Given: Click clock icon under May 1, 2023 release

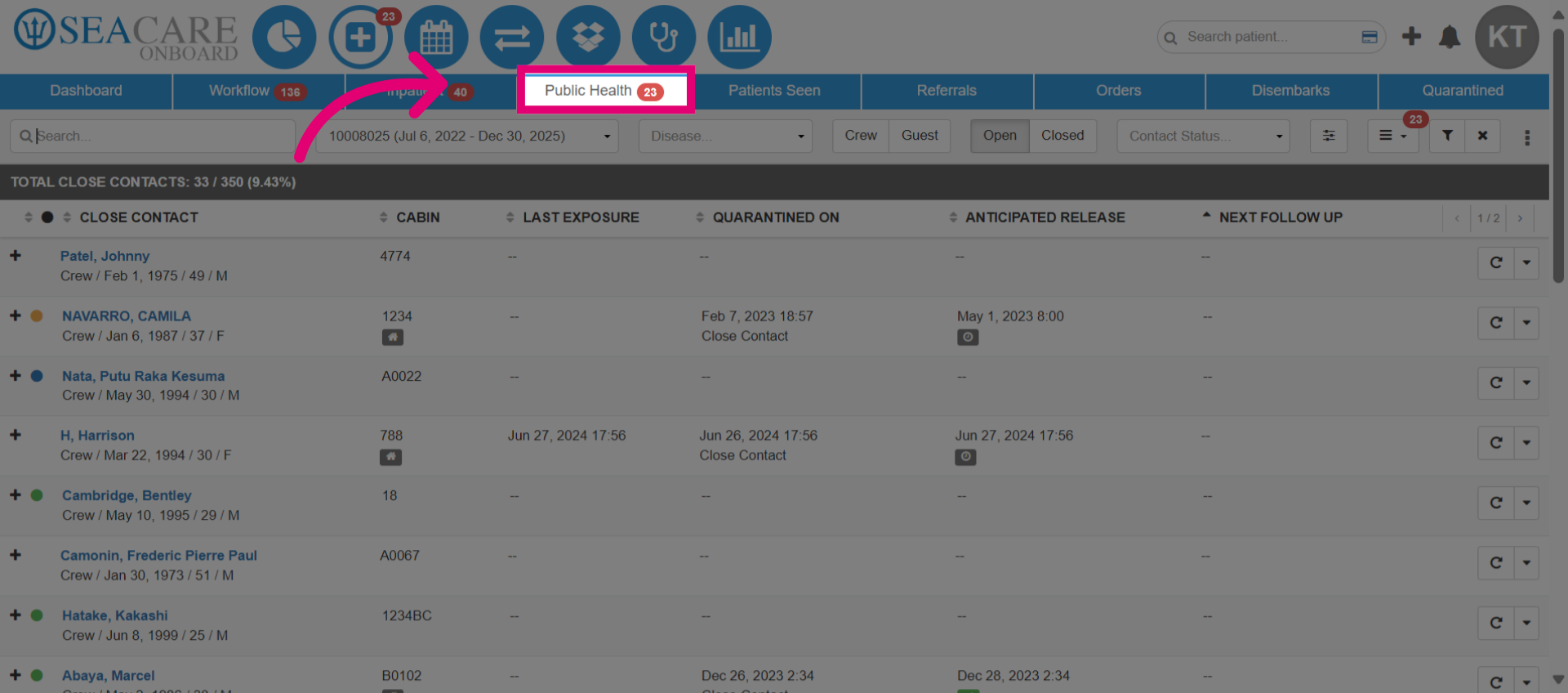Looking at the screenshot, I should pyautogui.click(x=968, y=337).
